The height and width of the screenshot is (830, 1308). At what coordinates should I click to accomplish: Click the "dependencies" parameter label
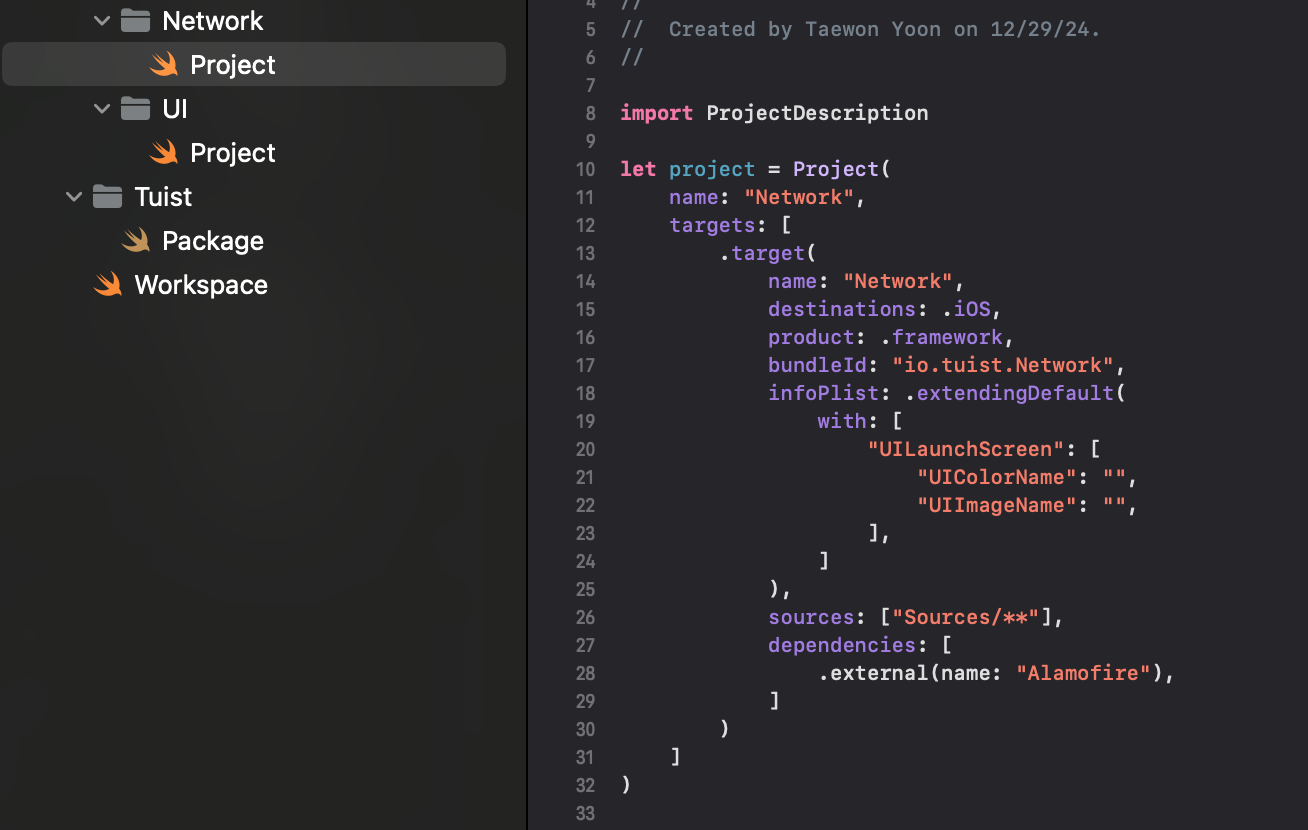pos(842,645)
